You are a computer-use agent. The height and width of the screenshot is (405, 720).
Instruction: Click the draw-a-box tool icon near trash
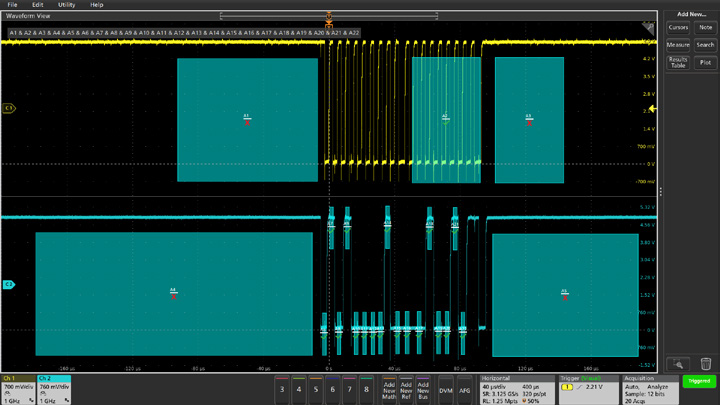coord(678,364)
